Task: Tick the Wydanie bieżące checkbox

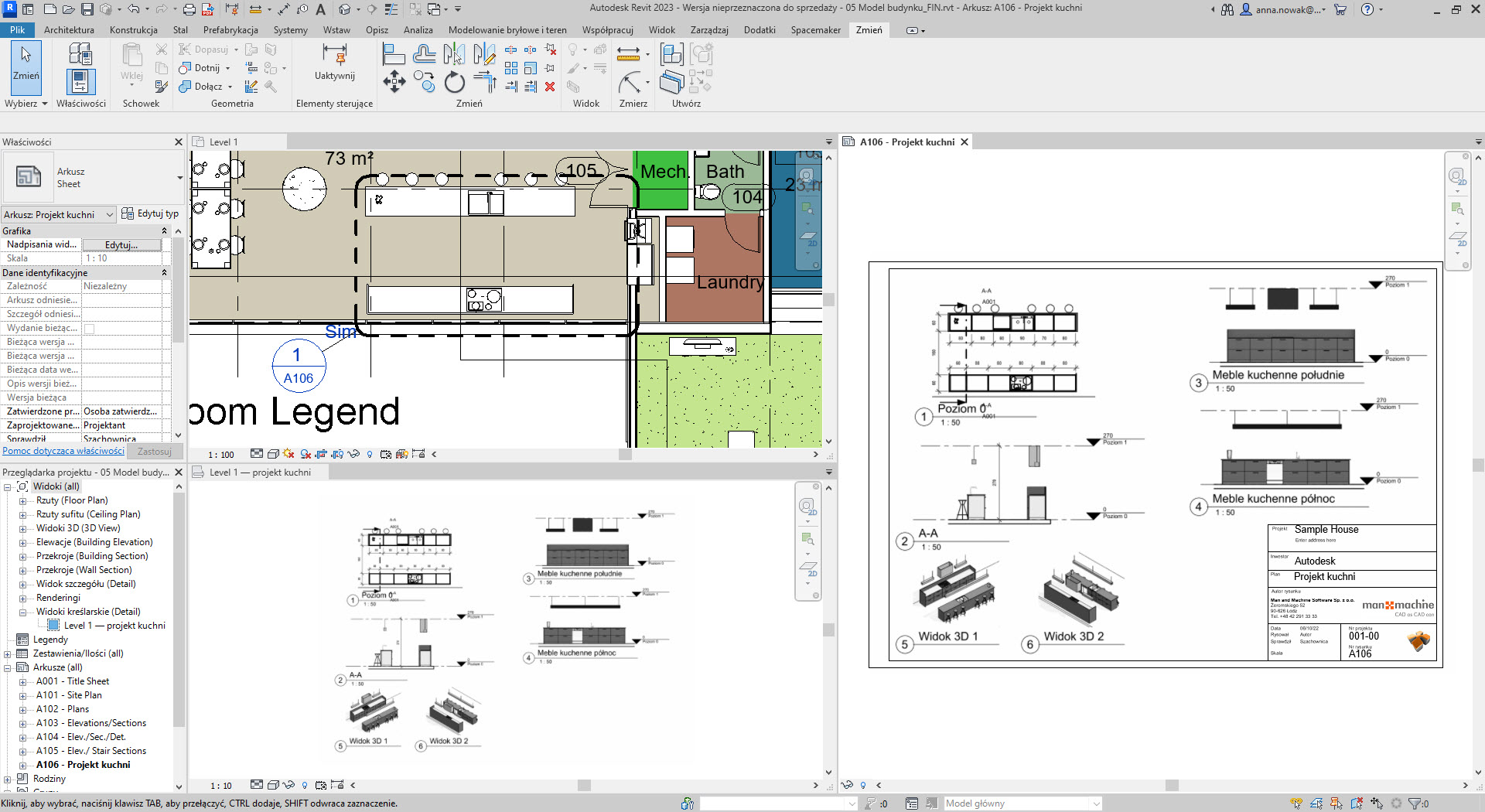Action: pos(89,329)
